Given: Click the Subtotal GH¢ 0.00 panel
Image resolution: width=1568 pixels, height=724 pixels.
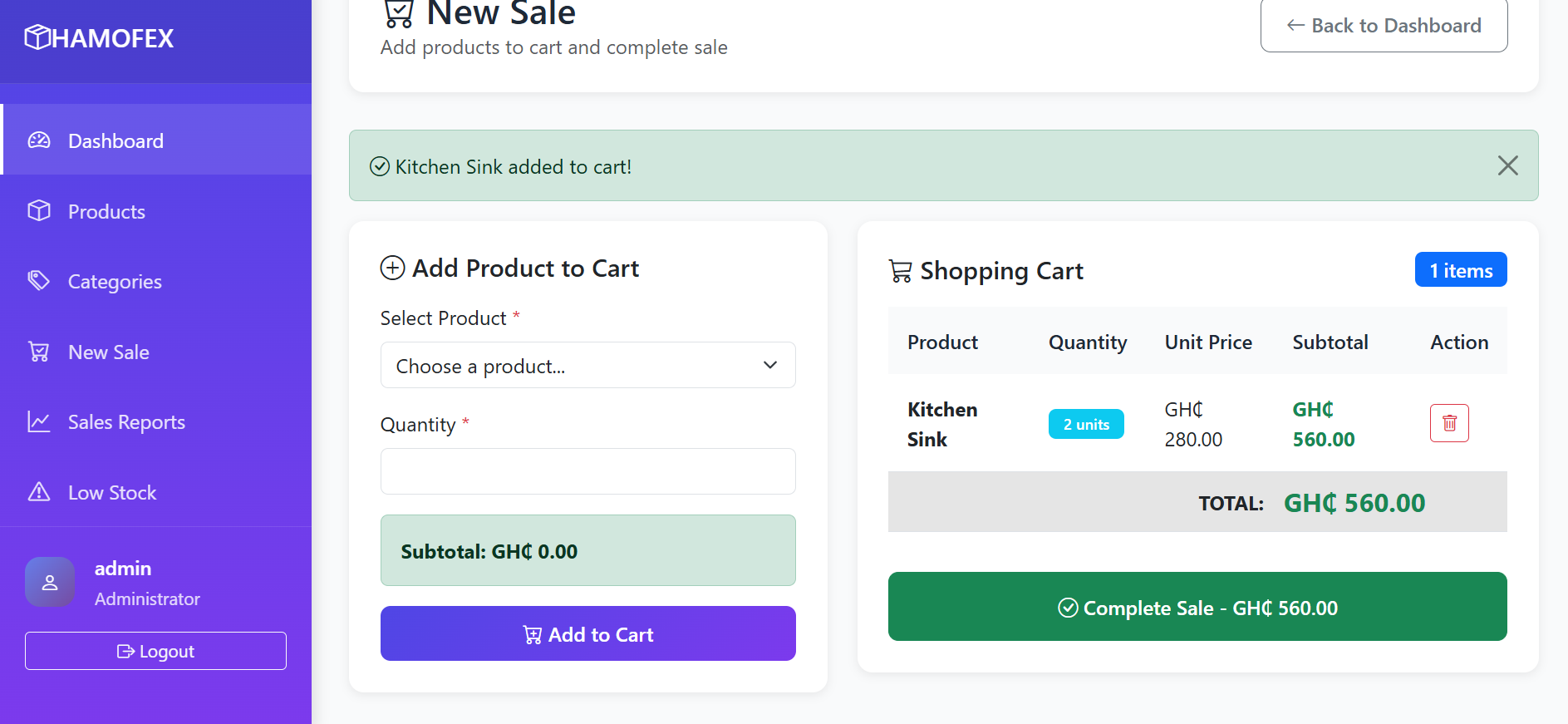Looking at the screenshot, I should pyautogui.click(x=587, y=550).
